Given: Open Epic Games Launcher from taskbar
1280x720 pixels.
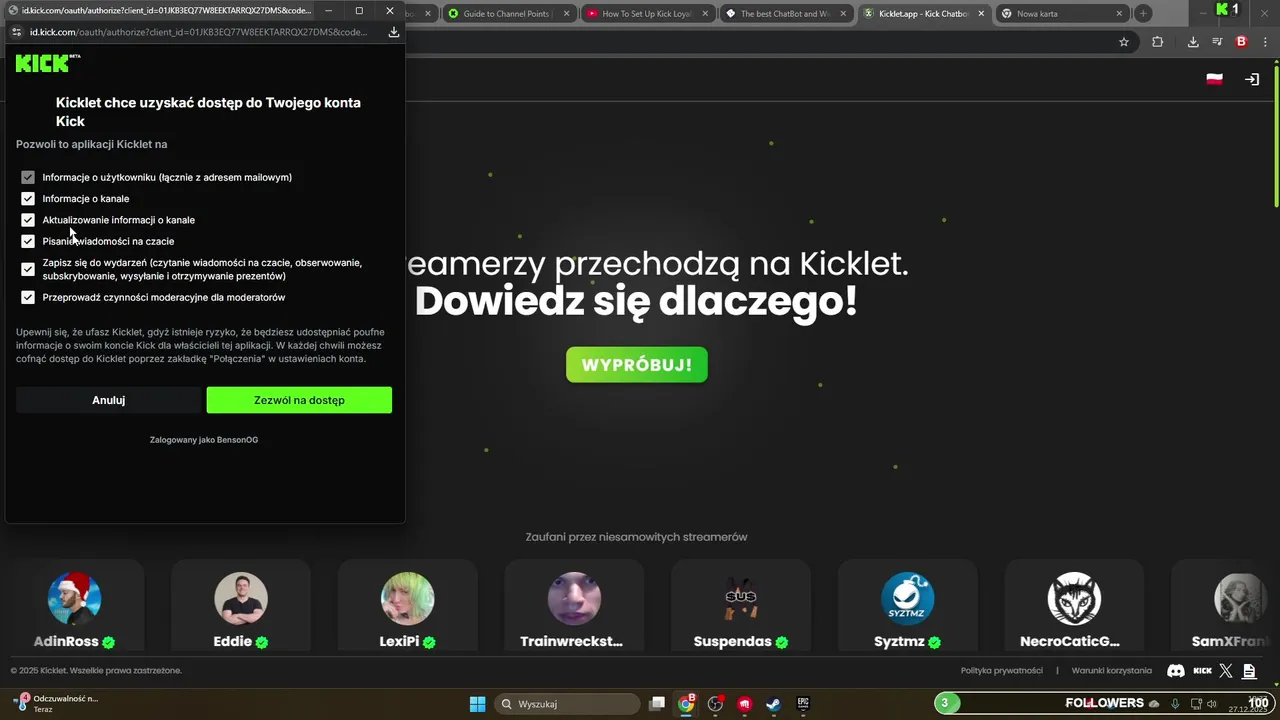Looking at the screenshot, I should tap(802, 704).
